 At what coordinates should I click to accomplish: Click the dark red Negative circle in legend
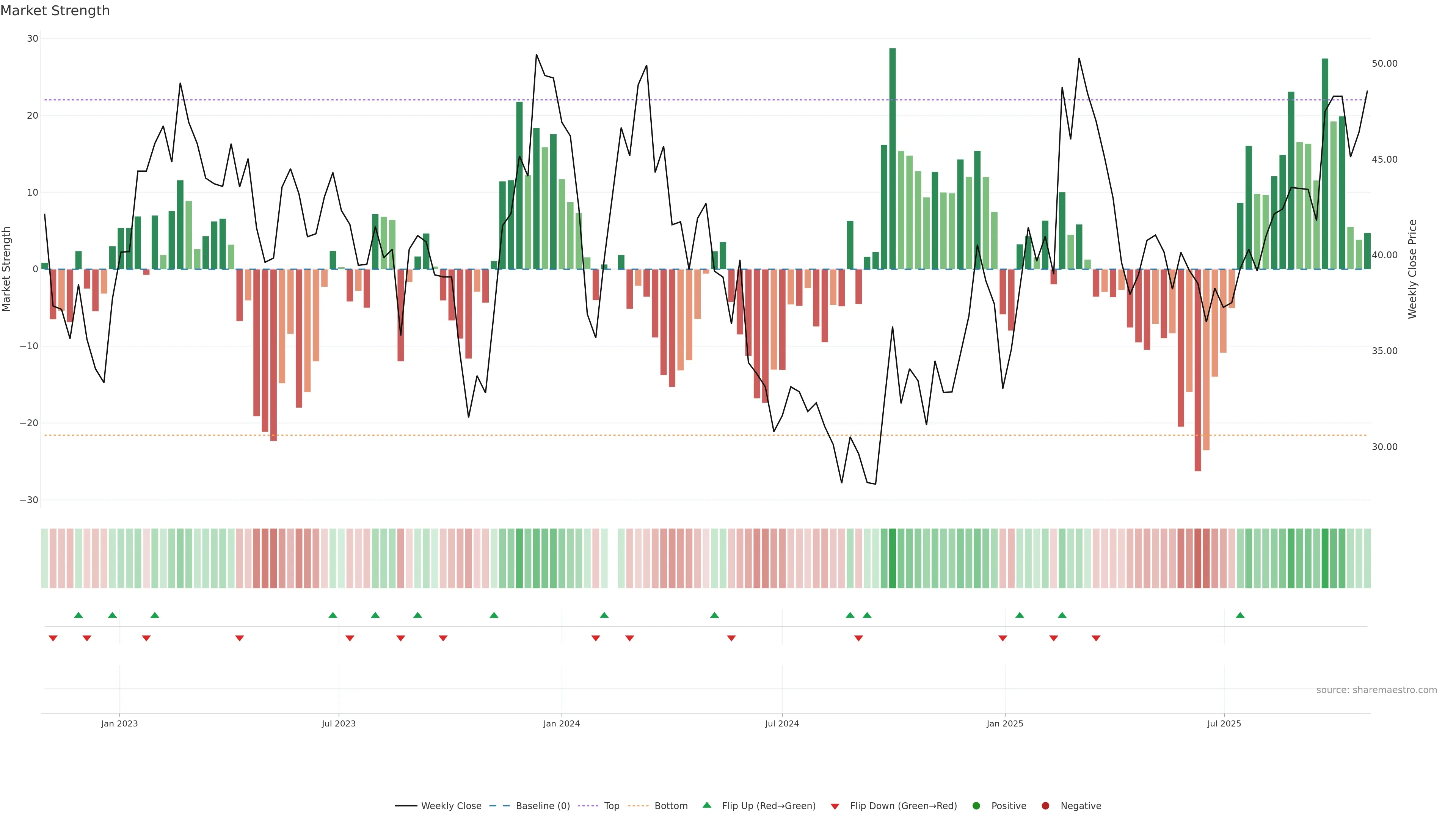click(1045, 806)
